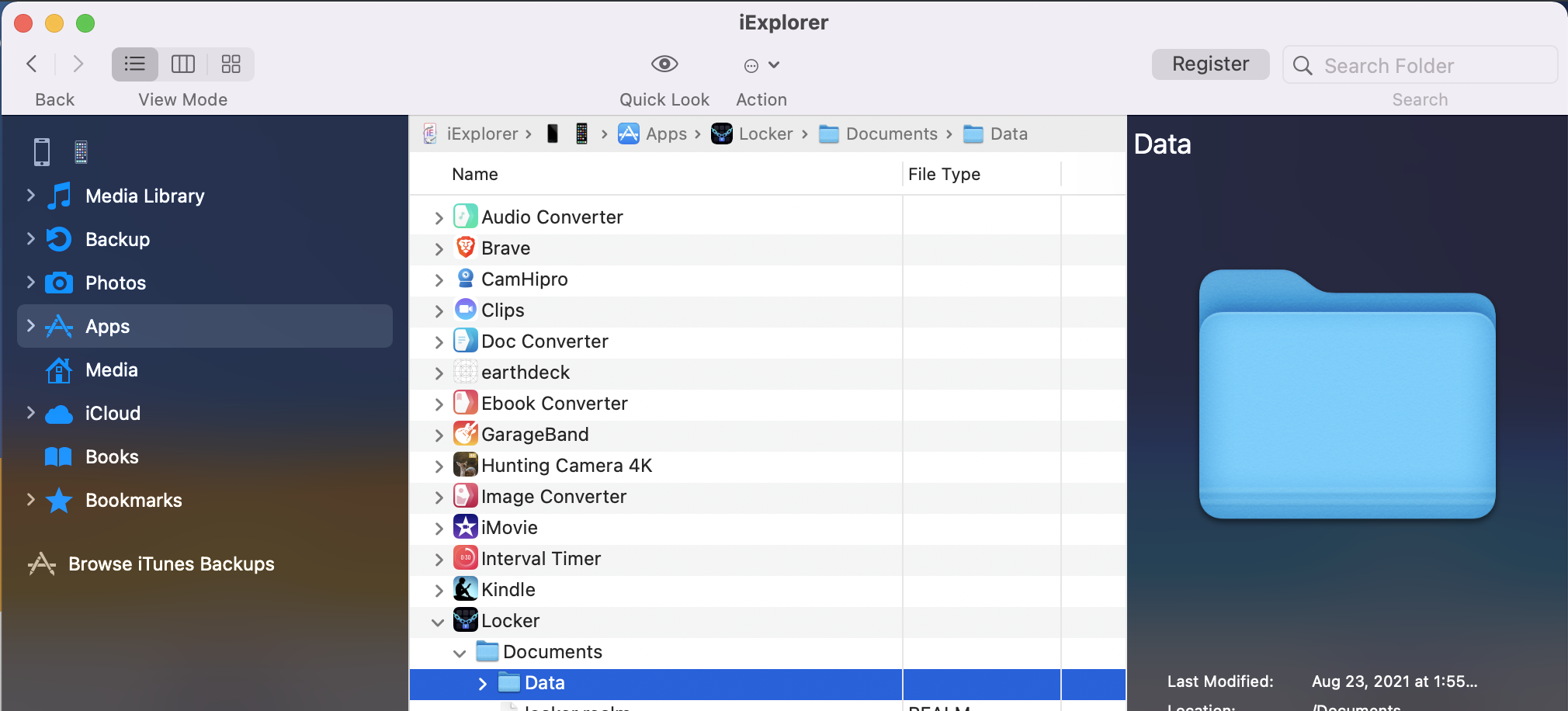Image resolution: width=1568 pixels, height=711 pixels.
Task: Select Documents folder in list
Action: (x=487, y=651)
